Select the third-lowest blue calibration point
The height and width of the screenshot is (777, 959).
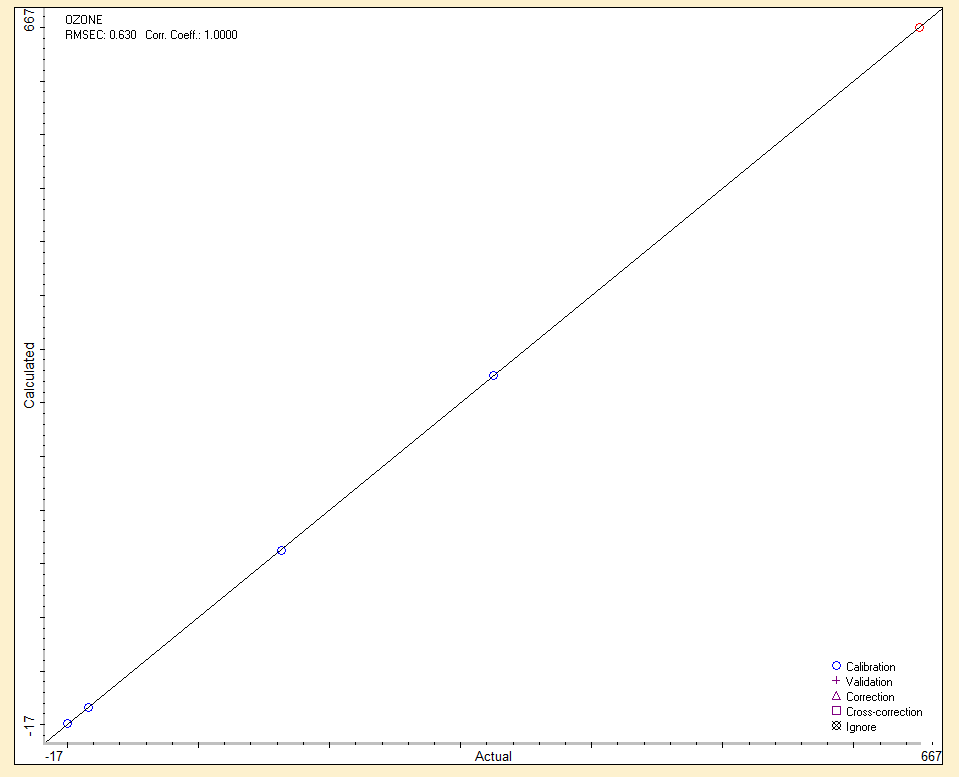pos(281,551)
